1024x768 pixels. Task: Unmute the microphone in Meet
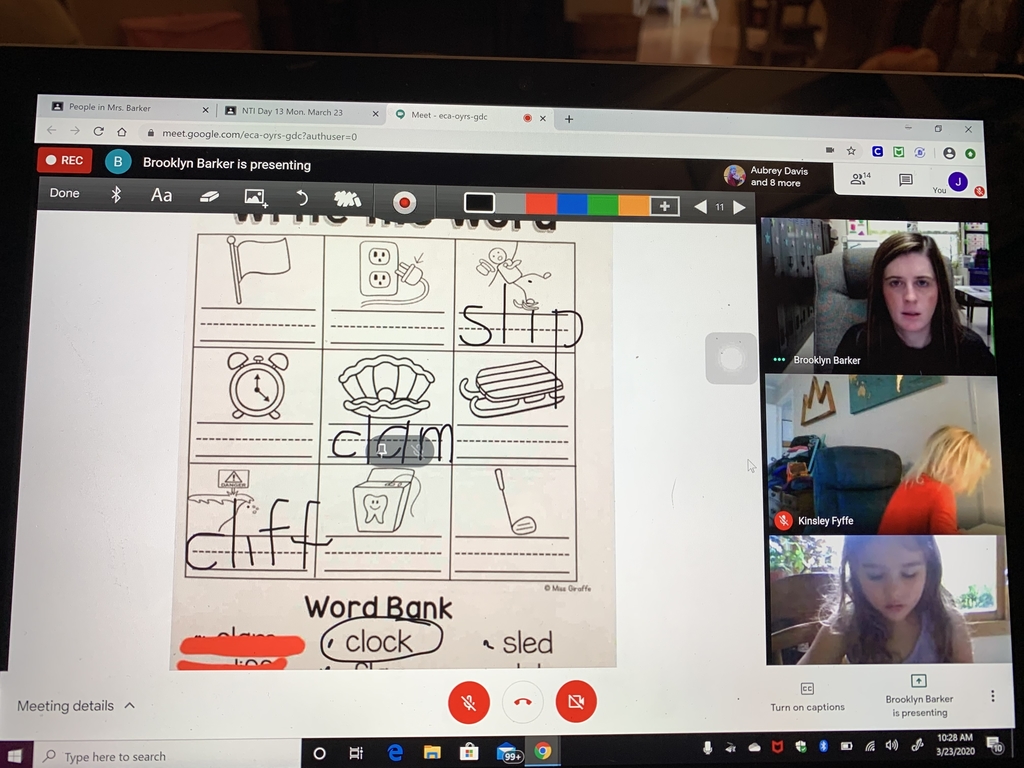(469, 702)
